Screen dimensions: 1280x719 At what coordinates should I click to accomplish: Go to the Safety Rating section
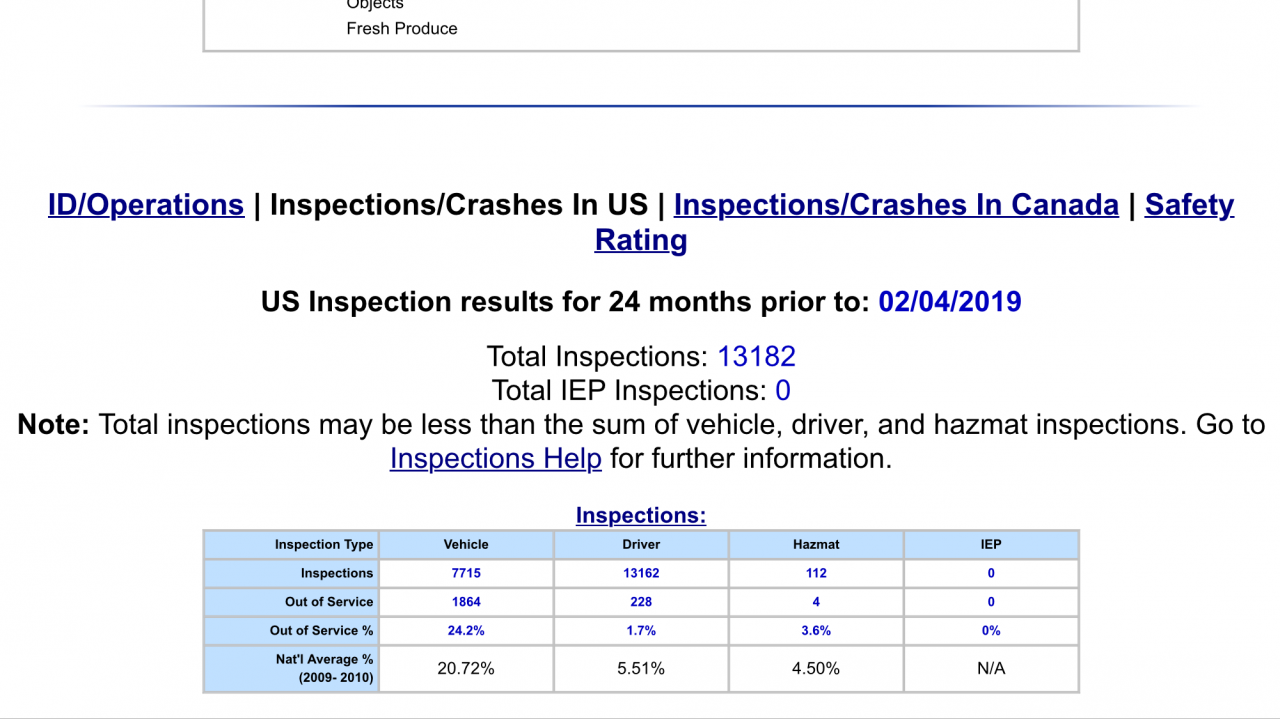[1189, 205]
